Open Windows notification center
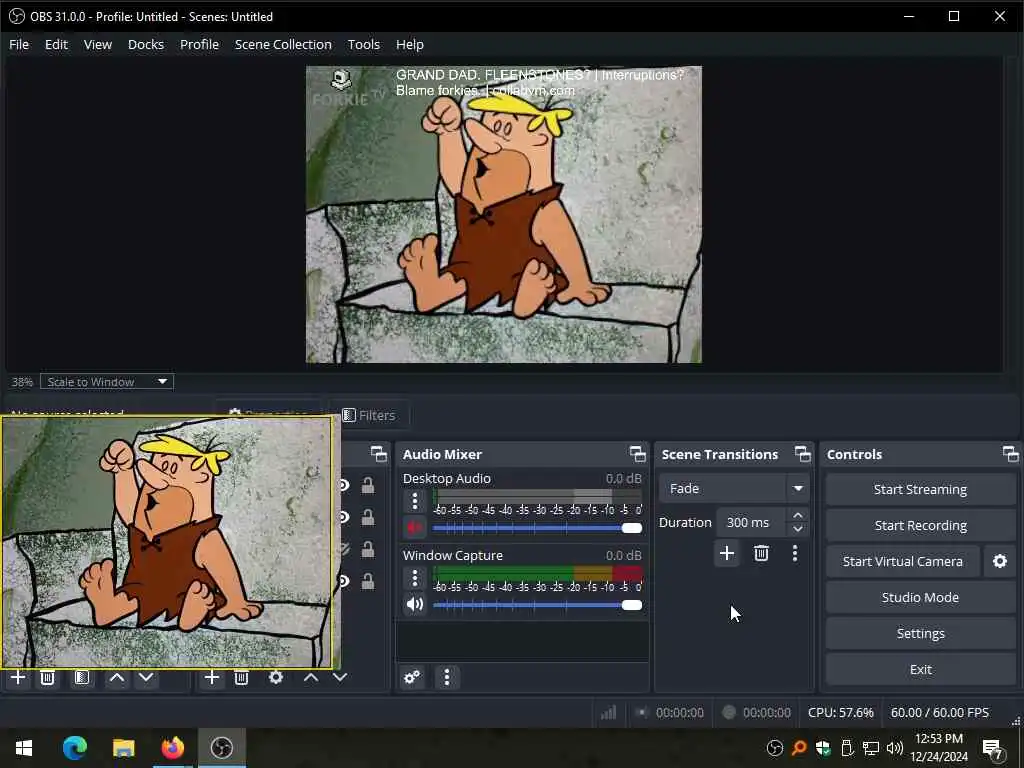Viewport: 1024px width, 768px height. pos(993,748)
